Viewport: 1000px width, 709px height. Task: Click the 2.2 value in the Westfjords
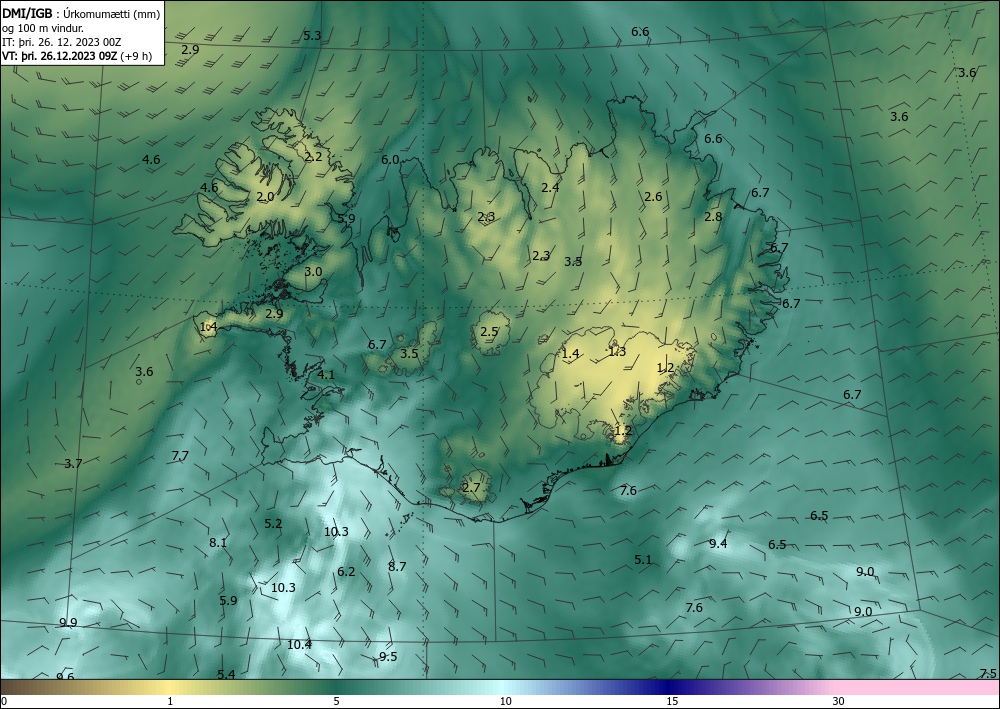pos(313,156)
